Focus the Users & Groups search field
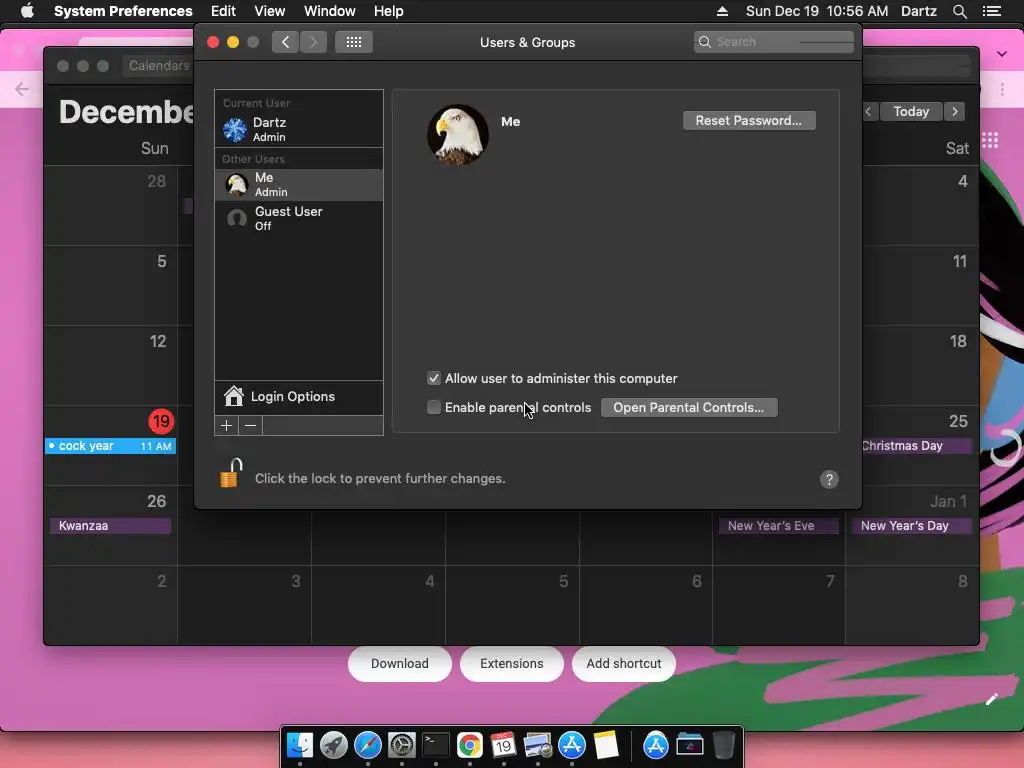 click(x=773, y=42)
